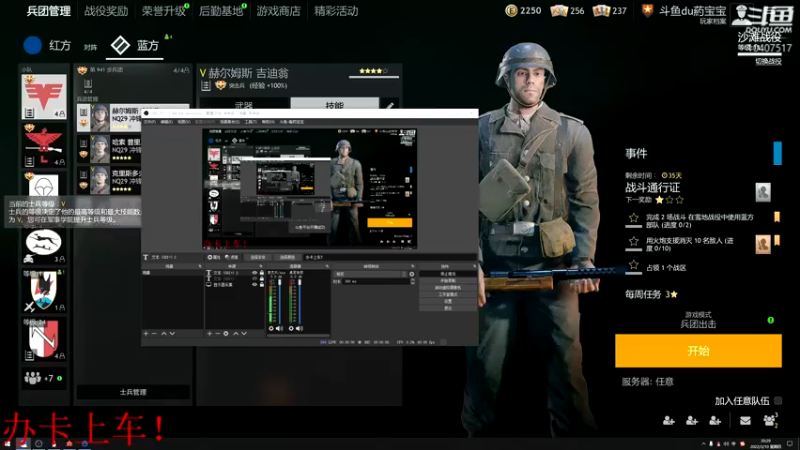
Task: Click bookmark on 用火炮支援消灭 task
Action: click(x=777, y=240)
